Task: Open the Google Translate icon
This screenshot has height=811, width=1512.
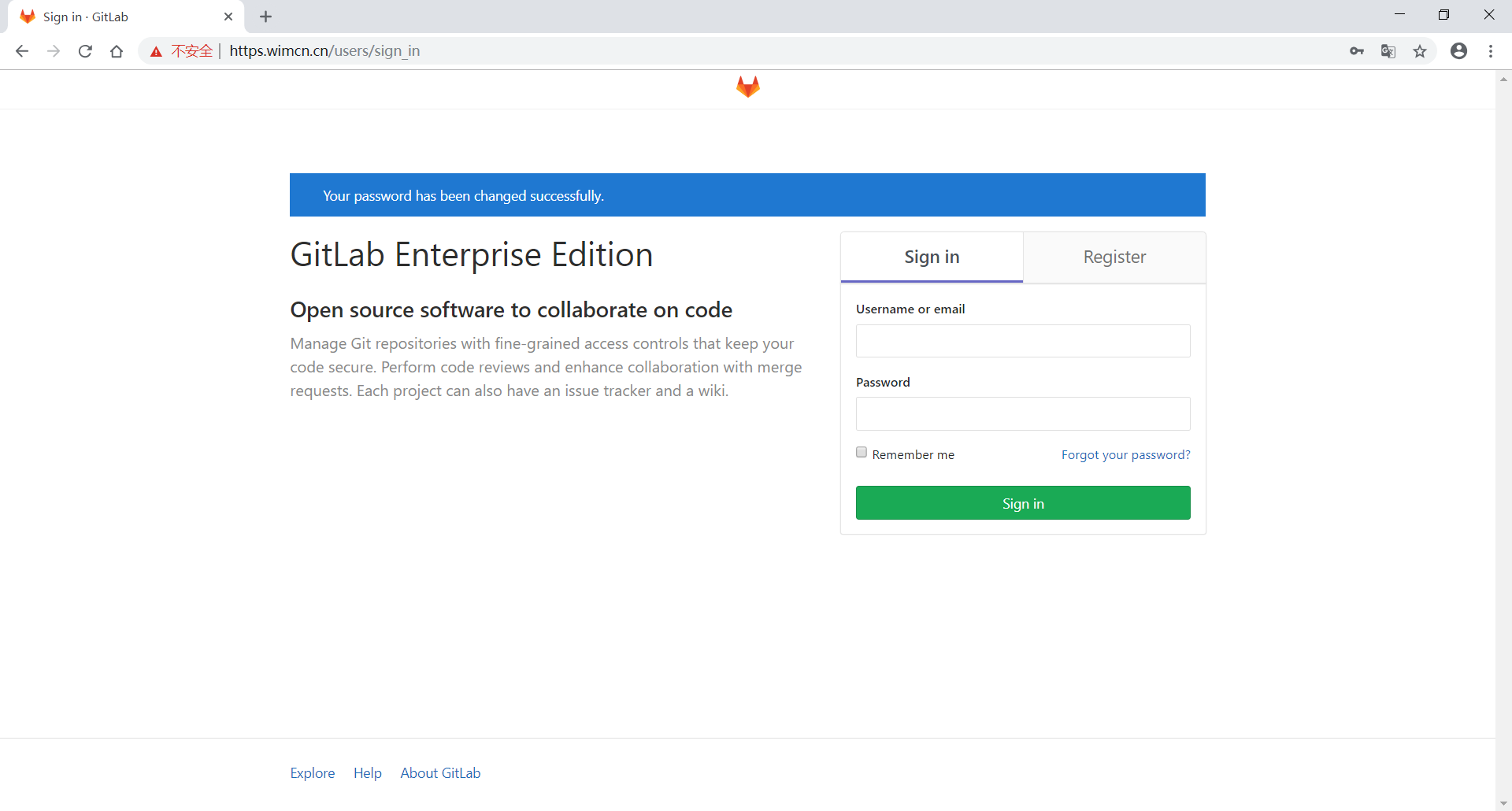Action: [x=1388, y=50]
